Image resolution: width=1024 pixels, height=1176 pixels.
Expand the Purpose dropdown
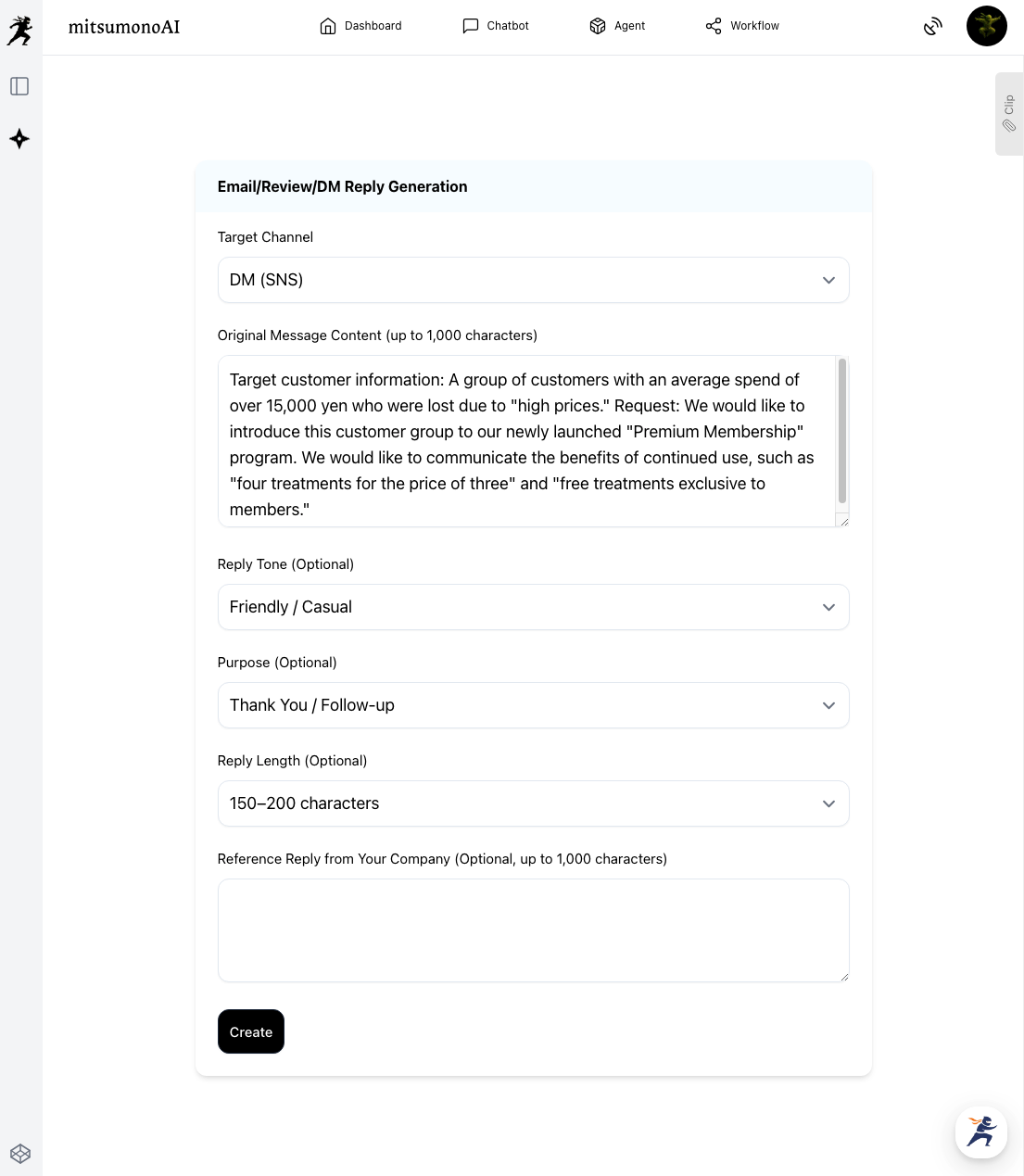[x=533, y=705]
